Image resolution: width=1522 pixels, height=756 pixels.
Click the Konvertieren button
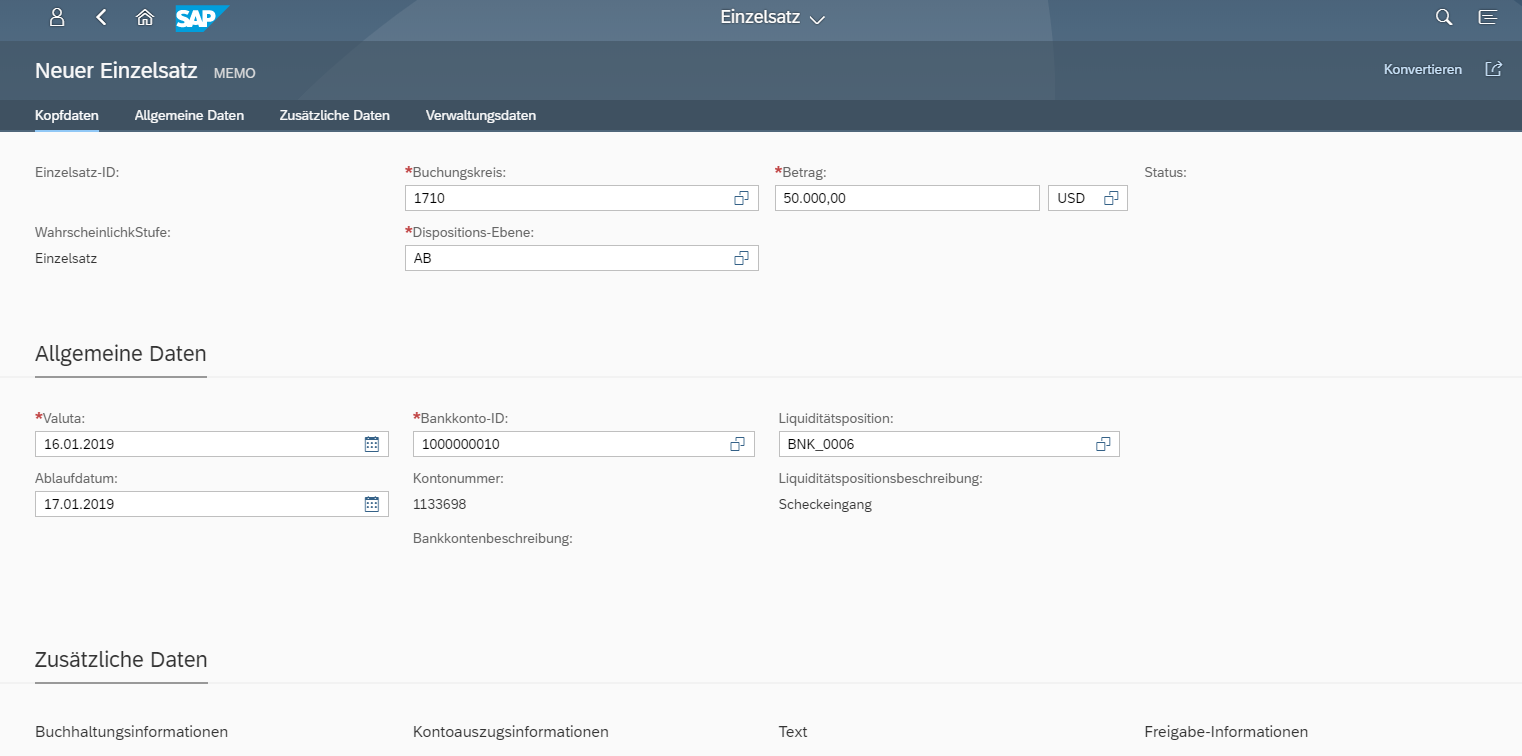click(x=1422, y=69)
